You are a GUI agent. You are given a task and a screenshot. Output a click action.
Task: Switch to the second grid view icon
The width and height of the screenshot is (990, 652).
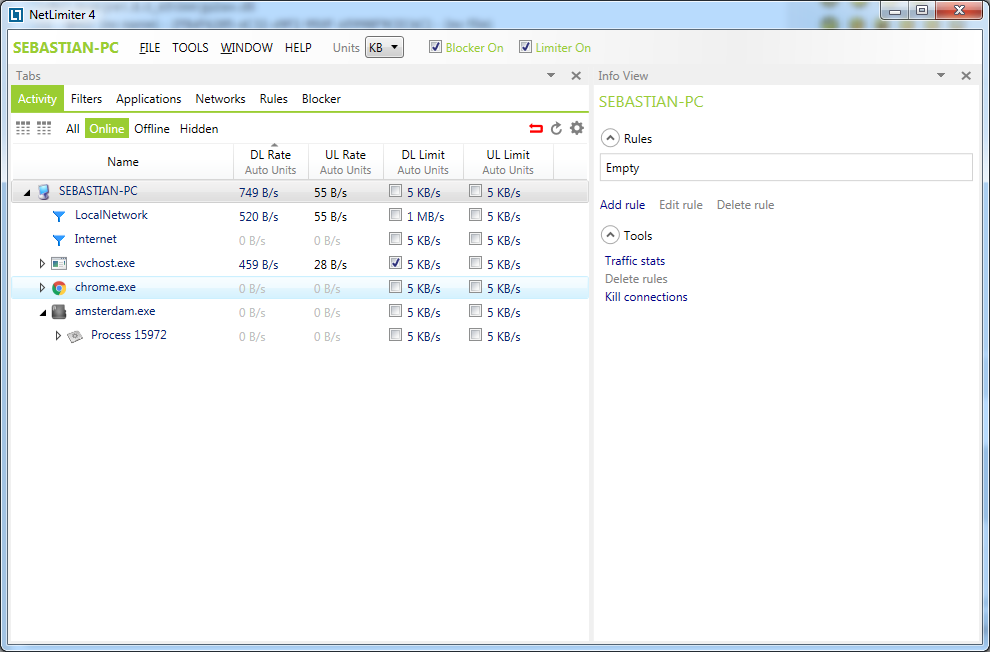[x=44, y=128]
